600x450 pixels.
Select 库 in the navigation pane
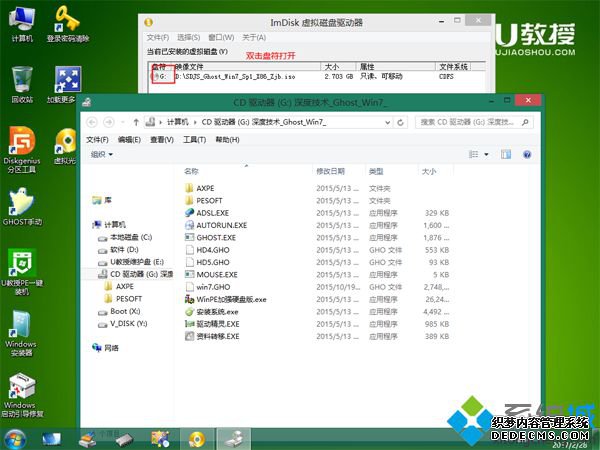(x=102, y=200)
